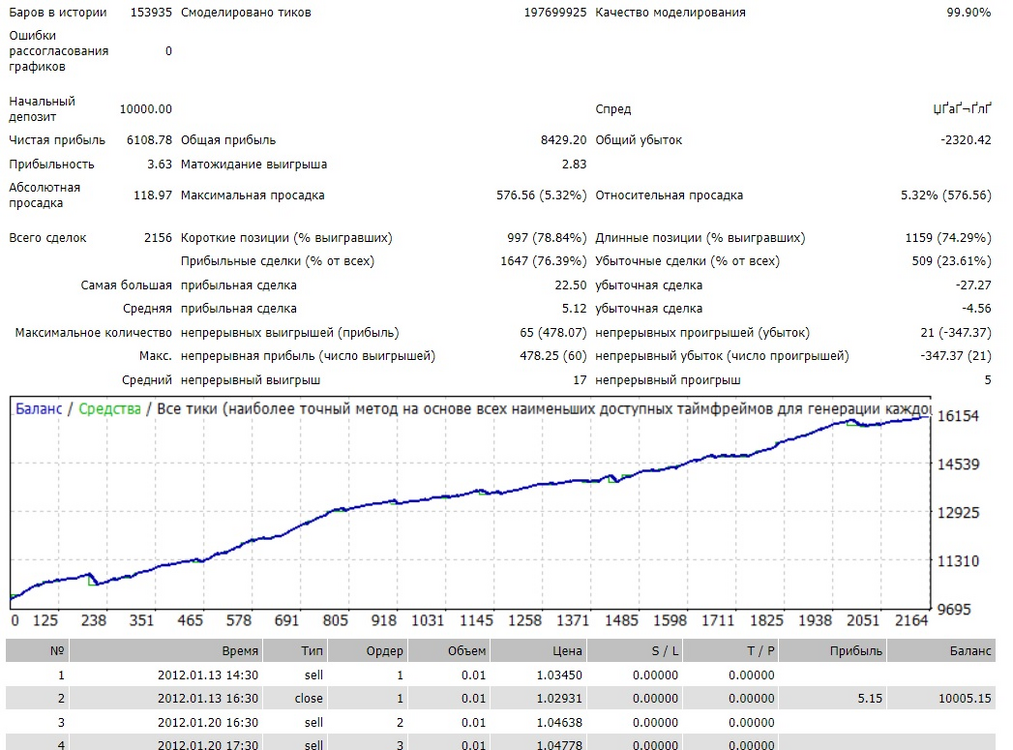Click the time cell 2012.01.20 17:30
The height and width of the screenshot is (750, 1013).
coord(208,744)
